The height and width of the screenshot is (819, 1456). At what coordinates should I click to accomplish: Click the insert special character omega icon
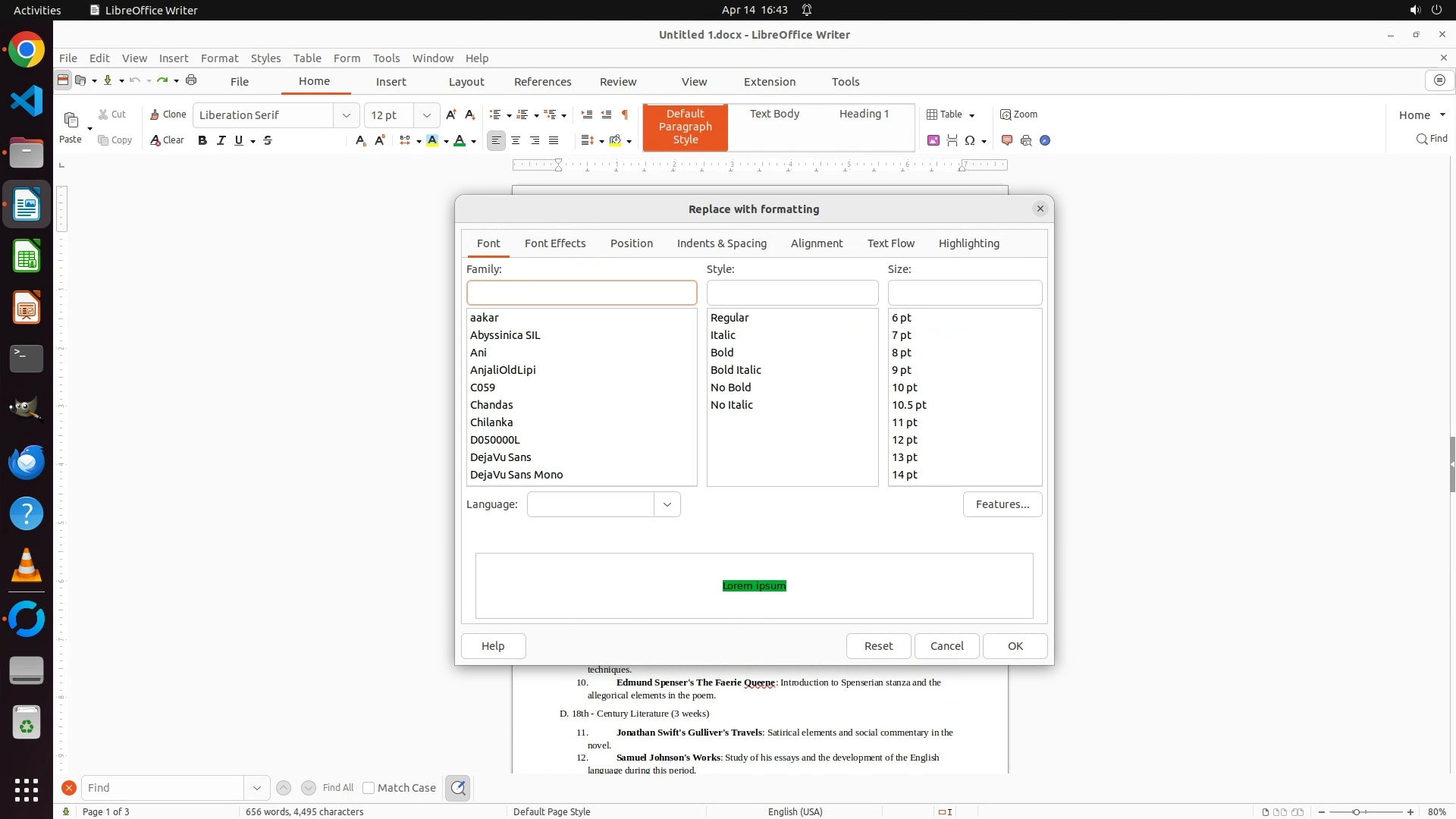970,140
